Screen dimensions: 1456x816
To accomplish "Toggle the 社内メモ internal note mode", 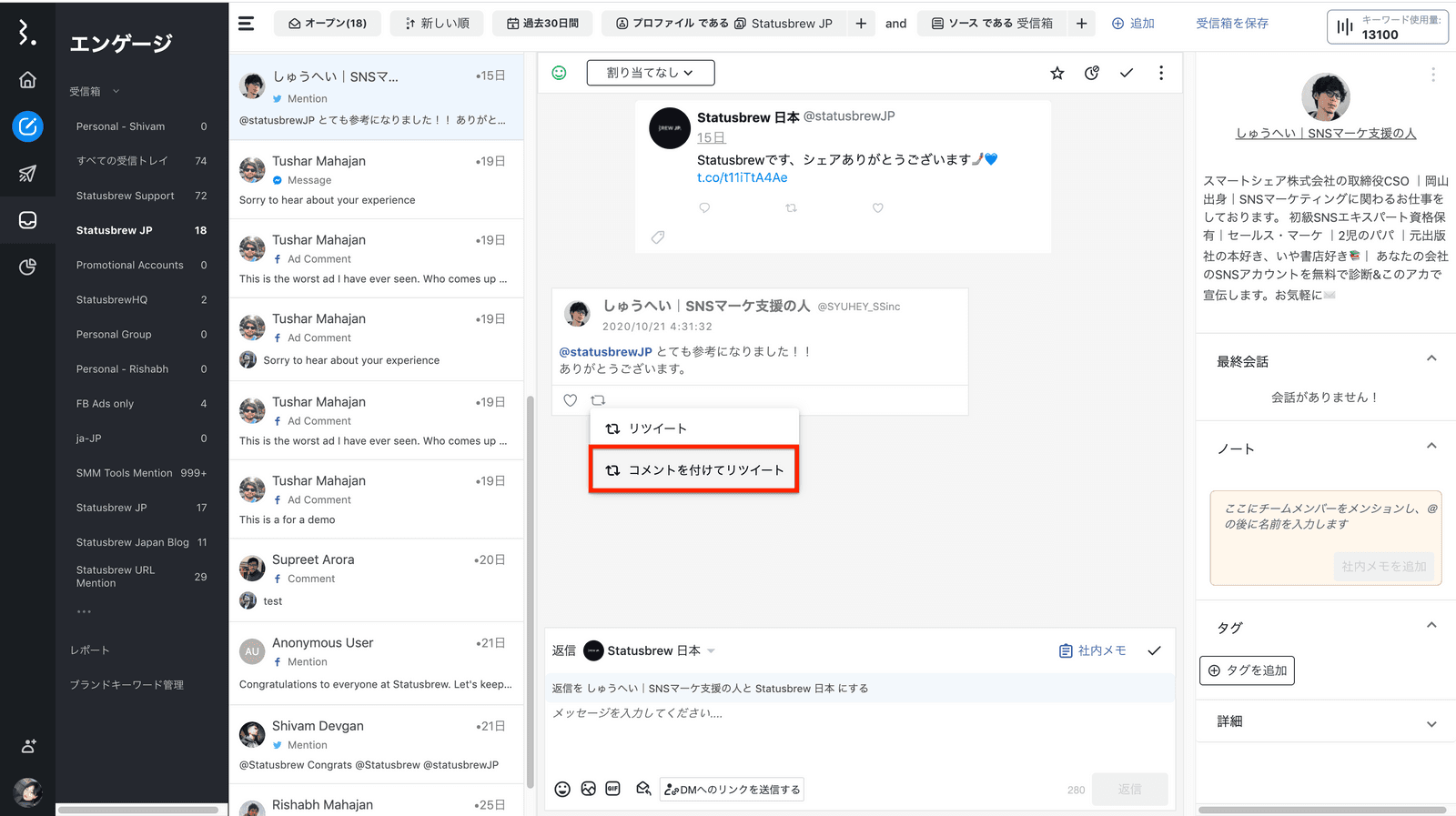I will pyautogui.click(x=1093, y=650).
